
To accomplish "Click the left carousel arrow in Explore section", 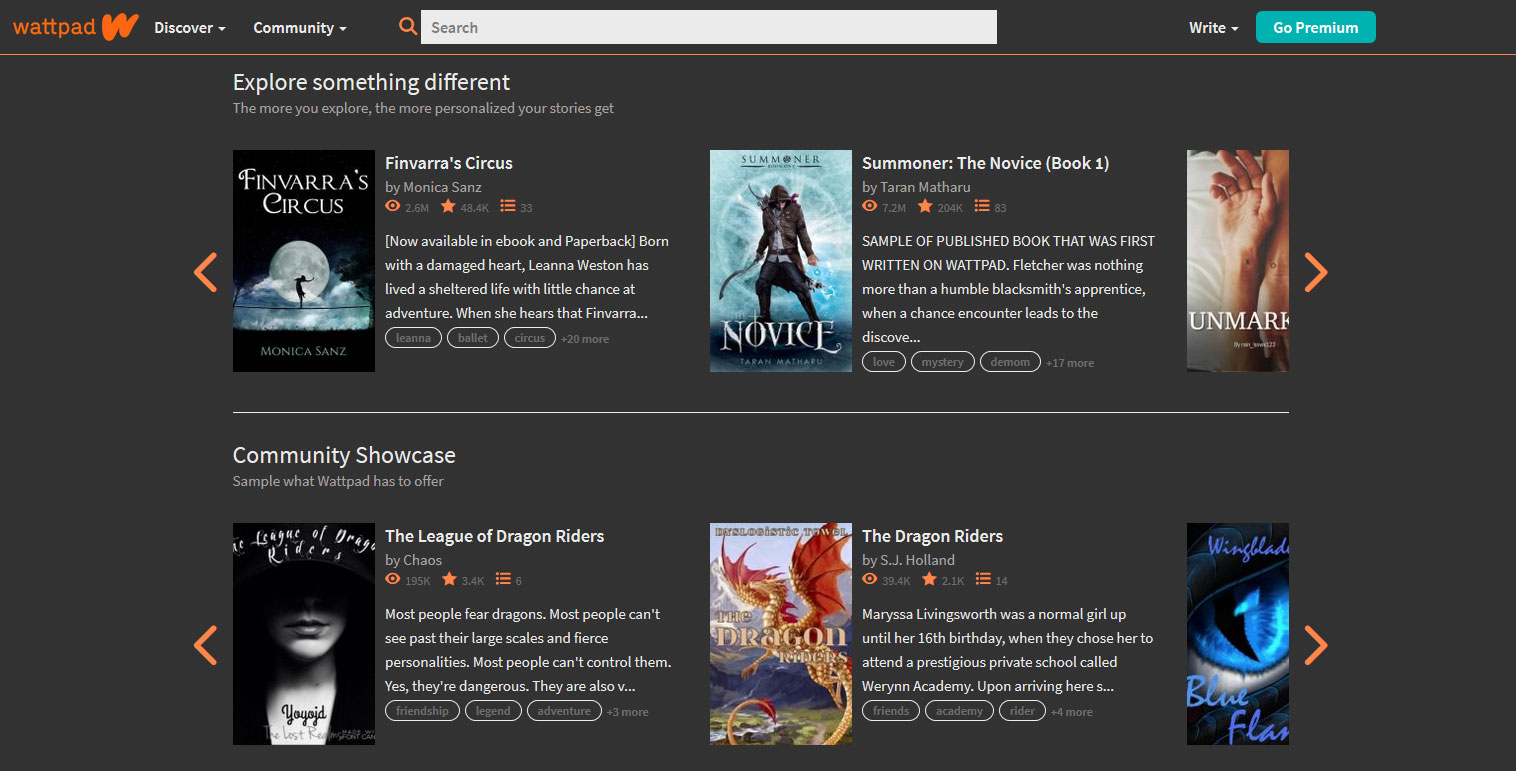I will pos(205,272).
